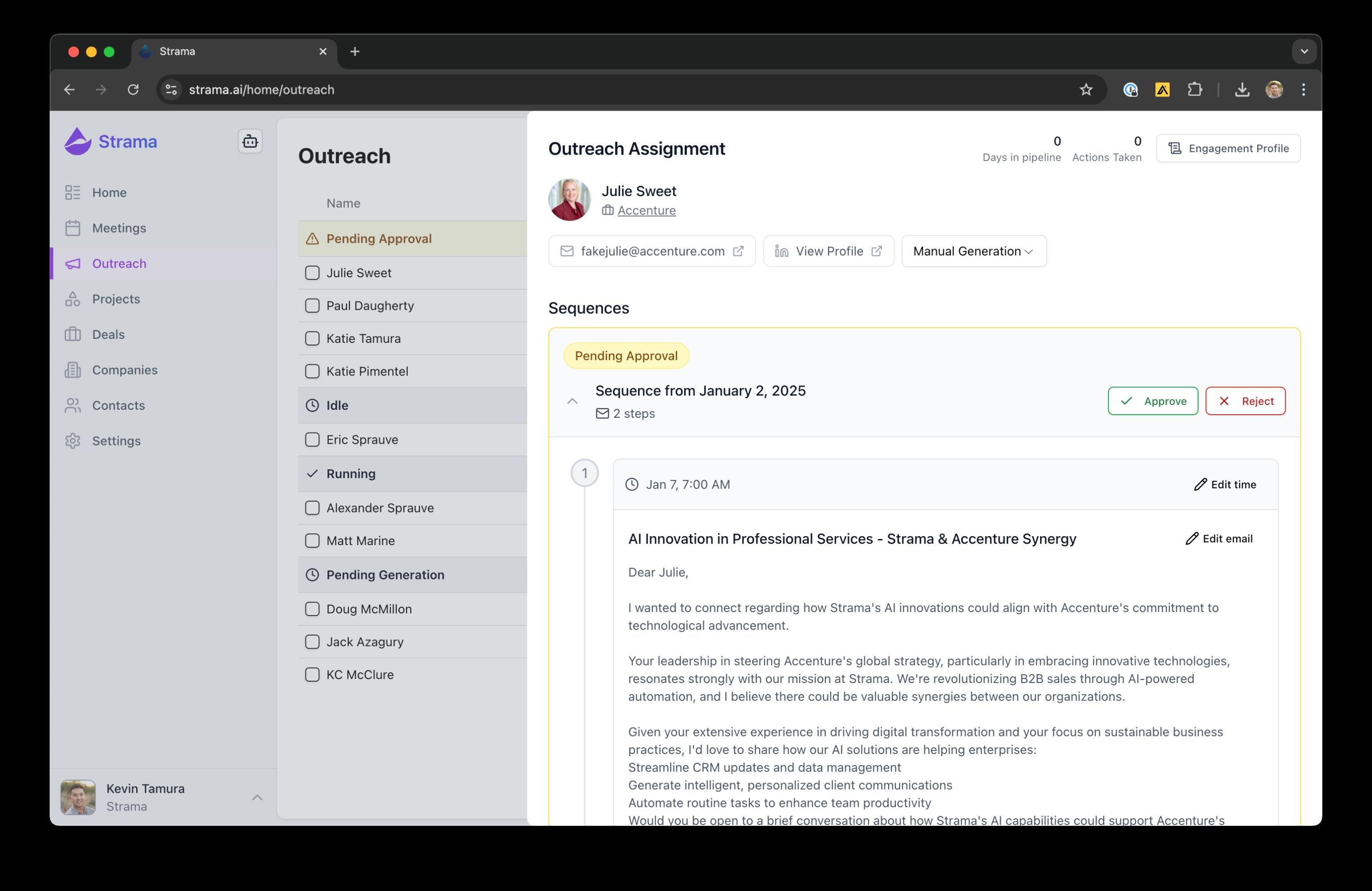This screenshot has height=891, width=1372.
Task: Click Julie Sweet's profile photo
Action: [x=569, y=200]
